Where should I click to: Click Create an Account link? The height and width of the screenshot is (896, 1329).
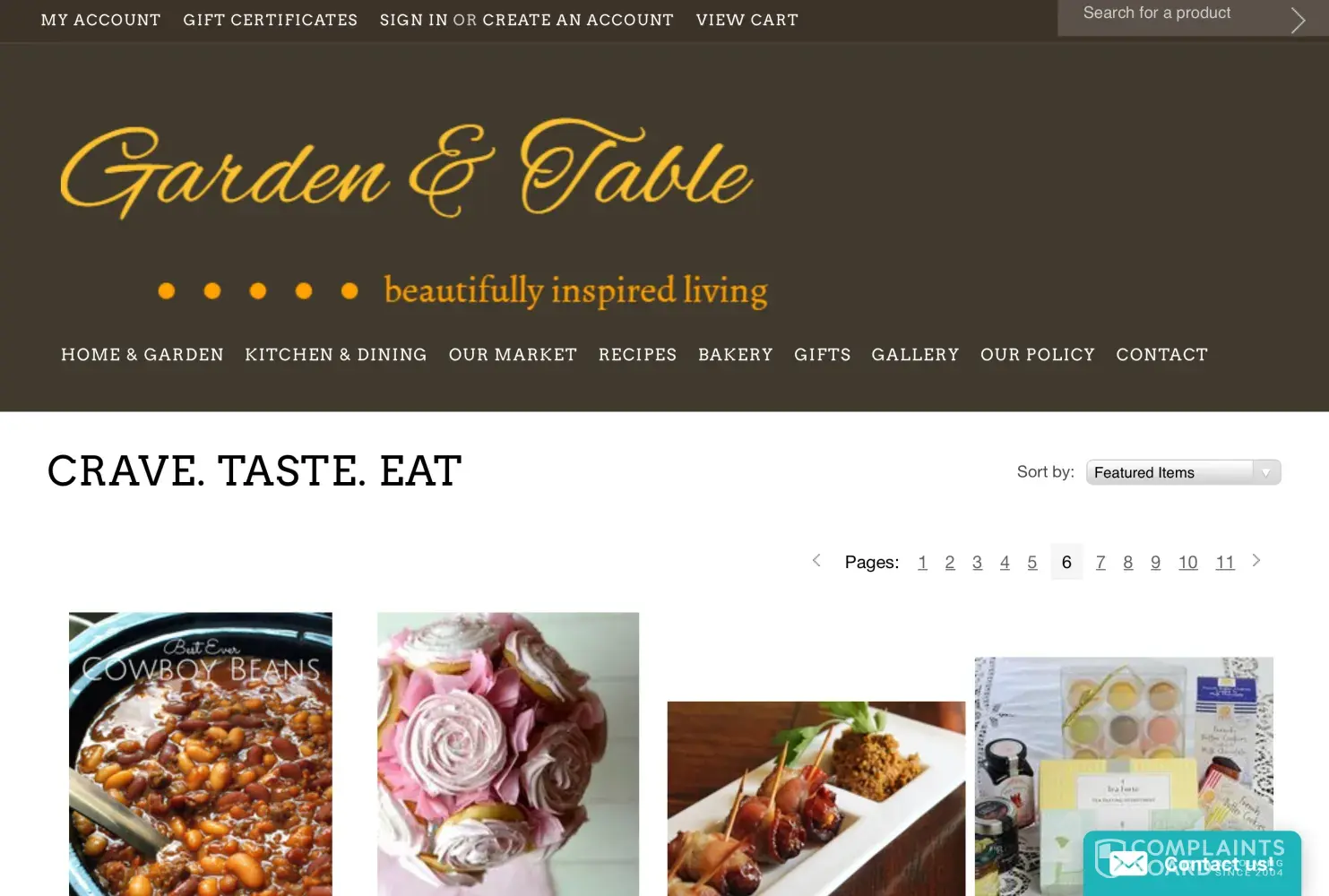578,20
